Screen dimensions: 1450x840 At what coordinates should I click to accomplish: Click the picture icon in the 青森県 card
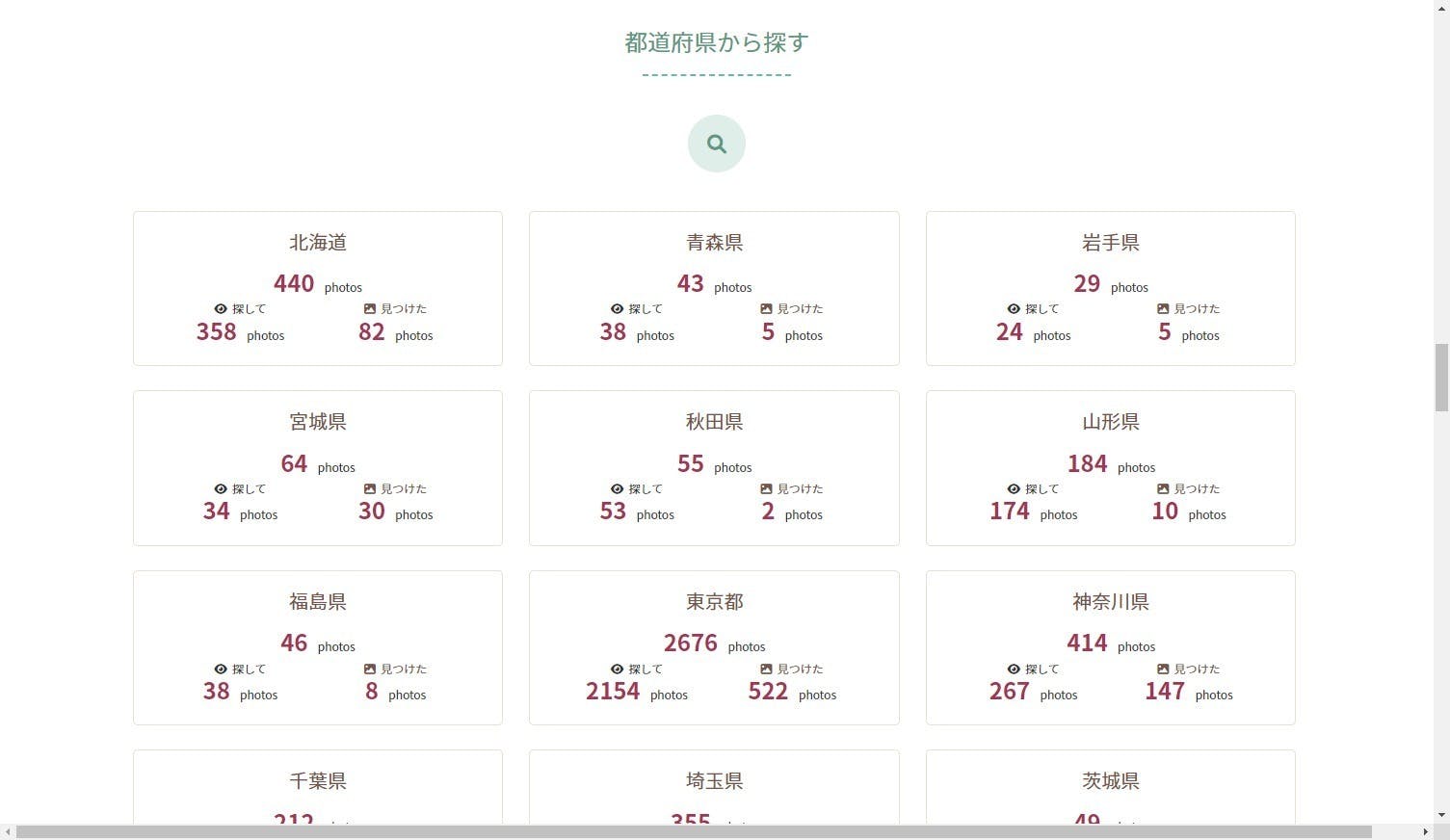point(766,309)
